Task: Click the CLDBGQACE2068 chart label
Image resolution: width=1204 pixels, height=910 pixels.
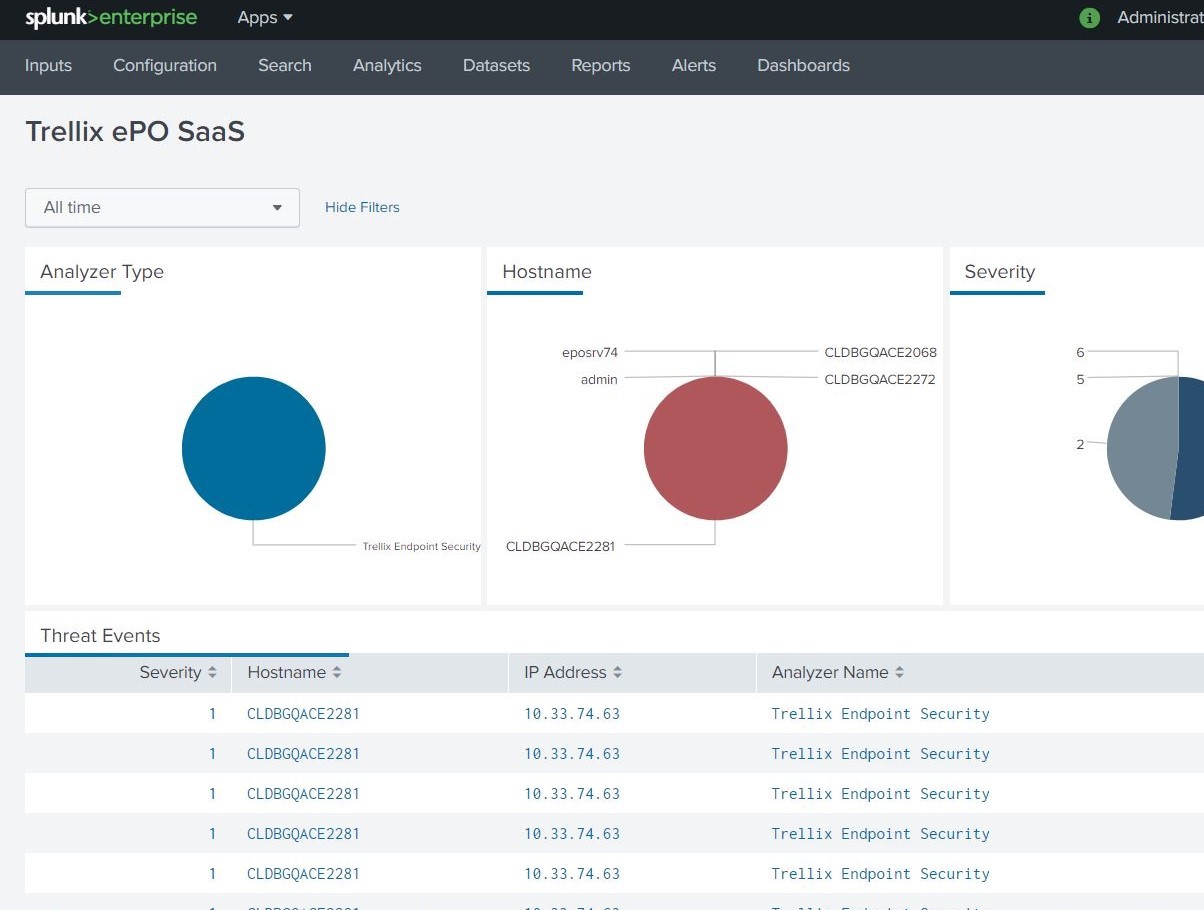Action: coord(881,353)
